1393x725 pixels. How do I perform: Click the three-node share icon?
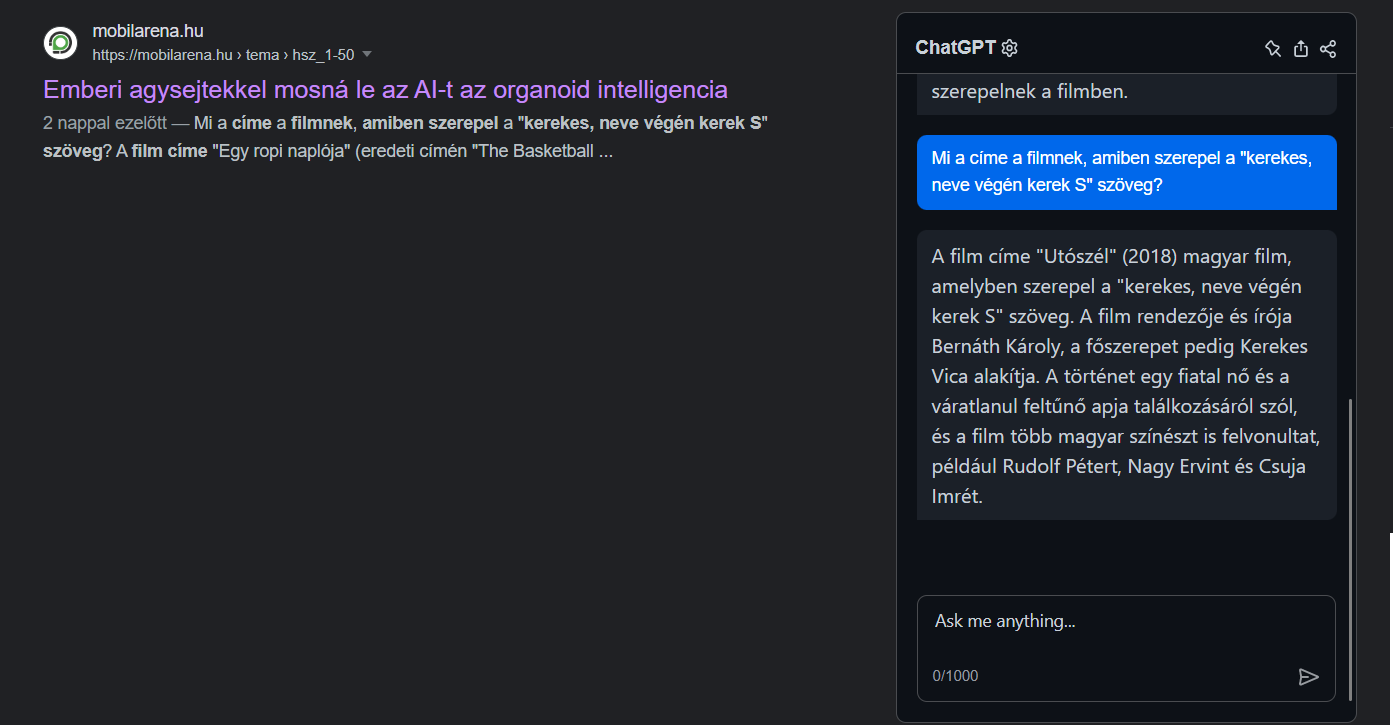[1328, 48]
